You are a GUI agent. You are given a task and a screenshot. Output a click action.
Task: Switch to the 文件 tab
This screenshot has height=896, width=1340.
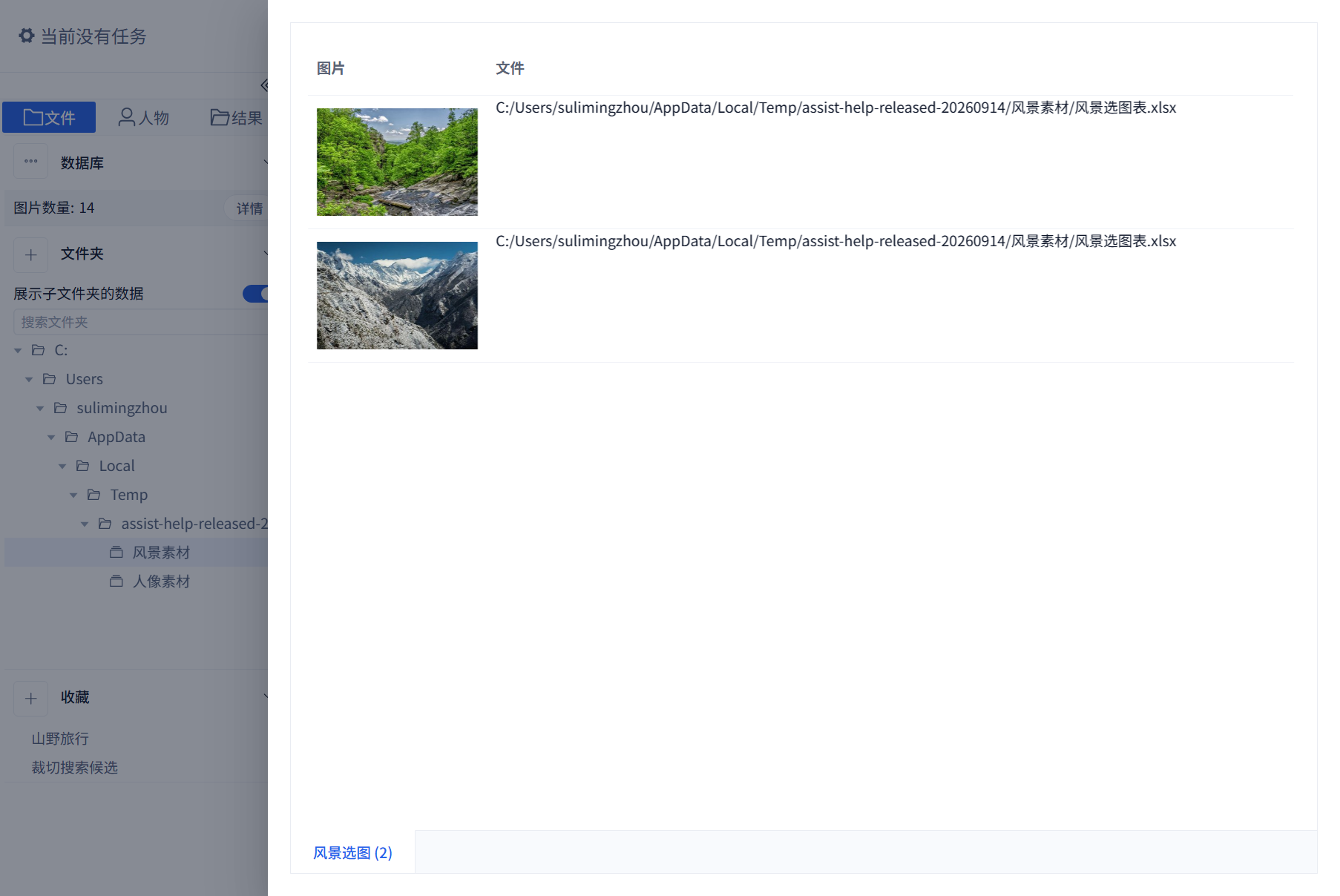click(x=49, y=117)
